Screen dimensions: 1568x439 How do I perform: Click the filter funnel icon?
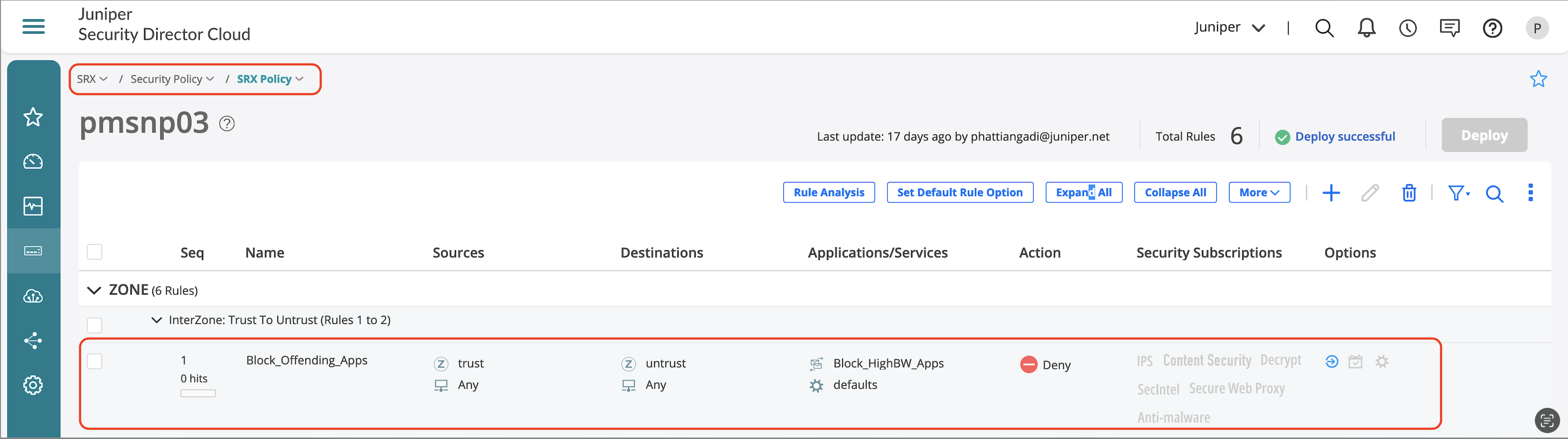pos(1458,193)
